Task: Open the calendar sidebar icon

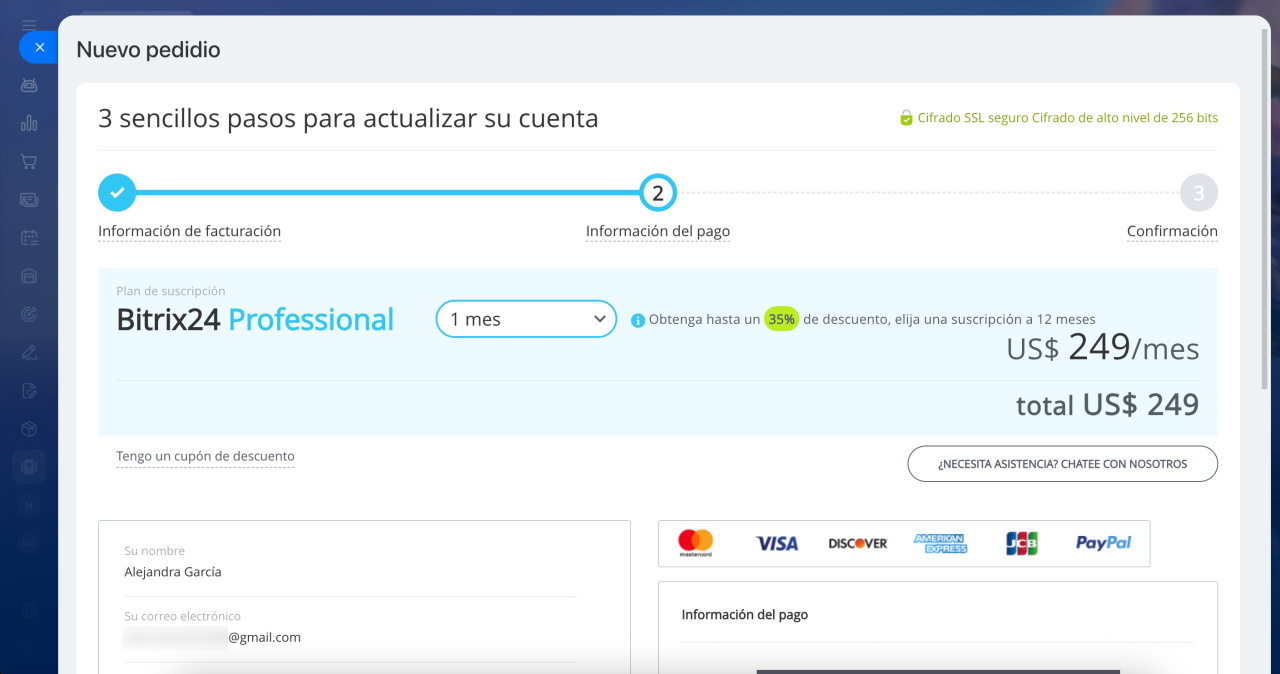Action: [x=29, y=238]
